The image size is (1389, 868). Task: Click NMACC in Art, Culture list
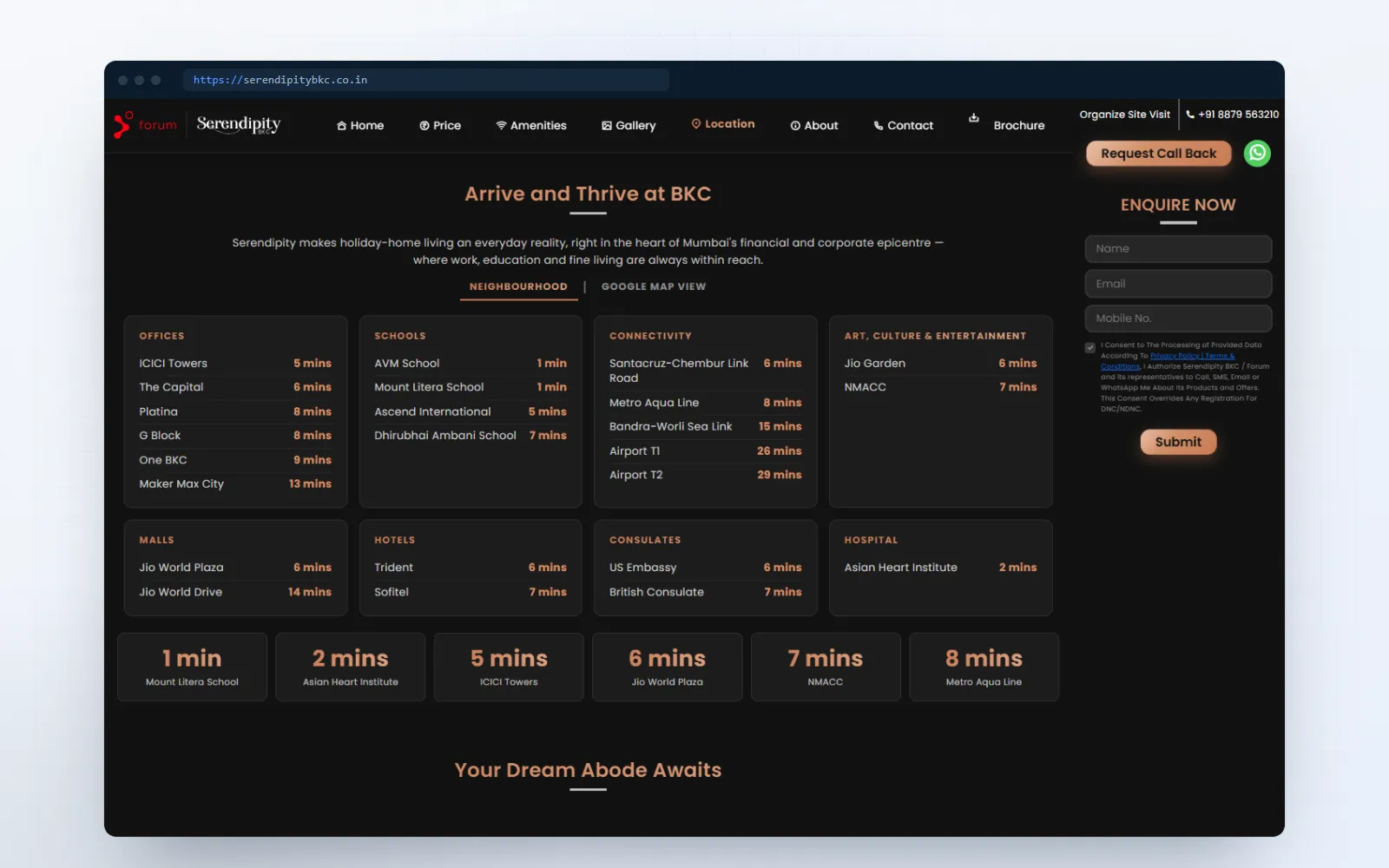941,387
